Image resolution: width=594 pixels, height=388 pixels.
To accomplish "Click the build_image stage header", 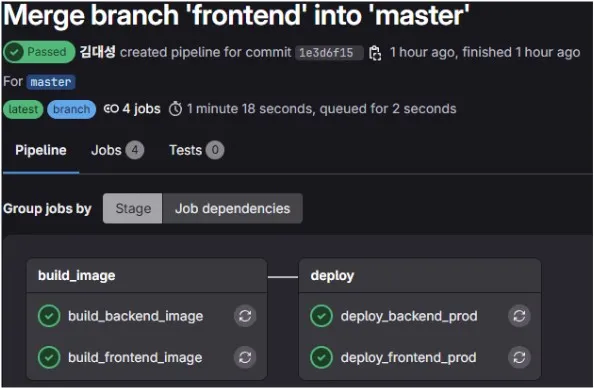I will pos(77,275).
